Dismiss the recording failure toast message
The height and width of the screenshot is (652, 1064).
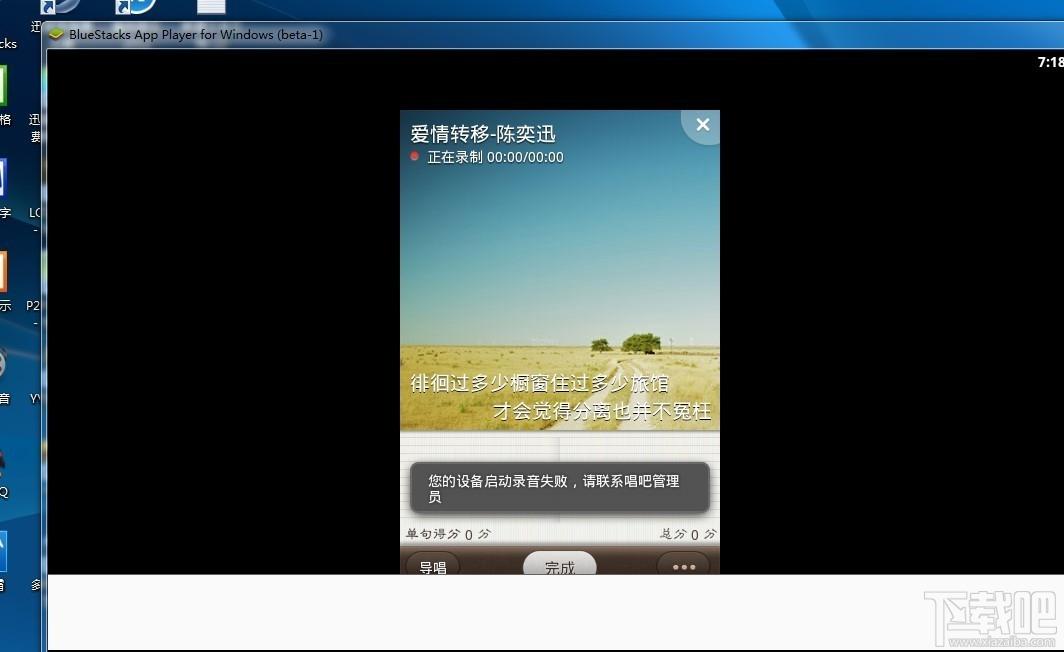tap(559, 488)
